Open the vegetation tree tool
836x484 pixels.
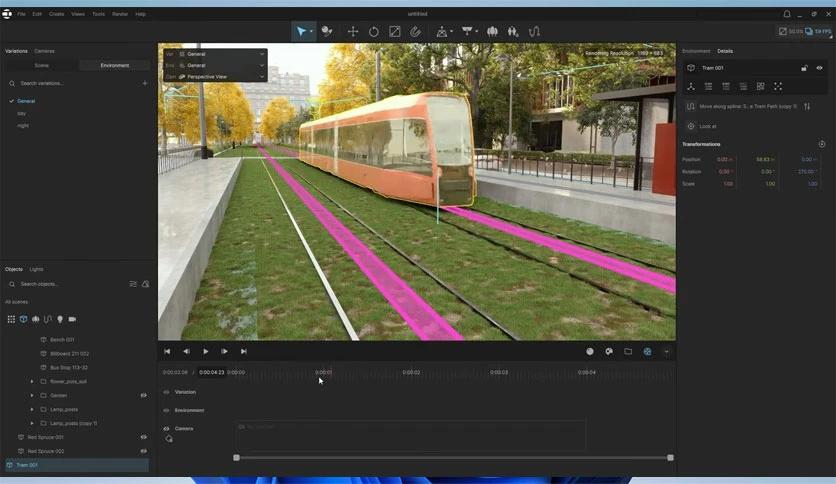coord(492,31)
